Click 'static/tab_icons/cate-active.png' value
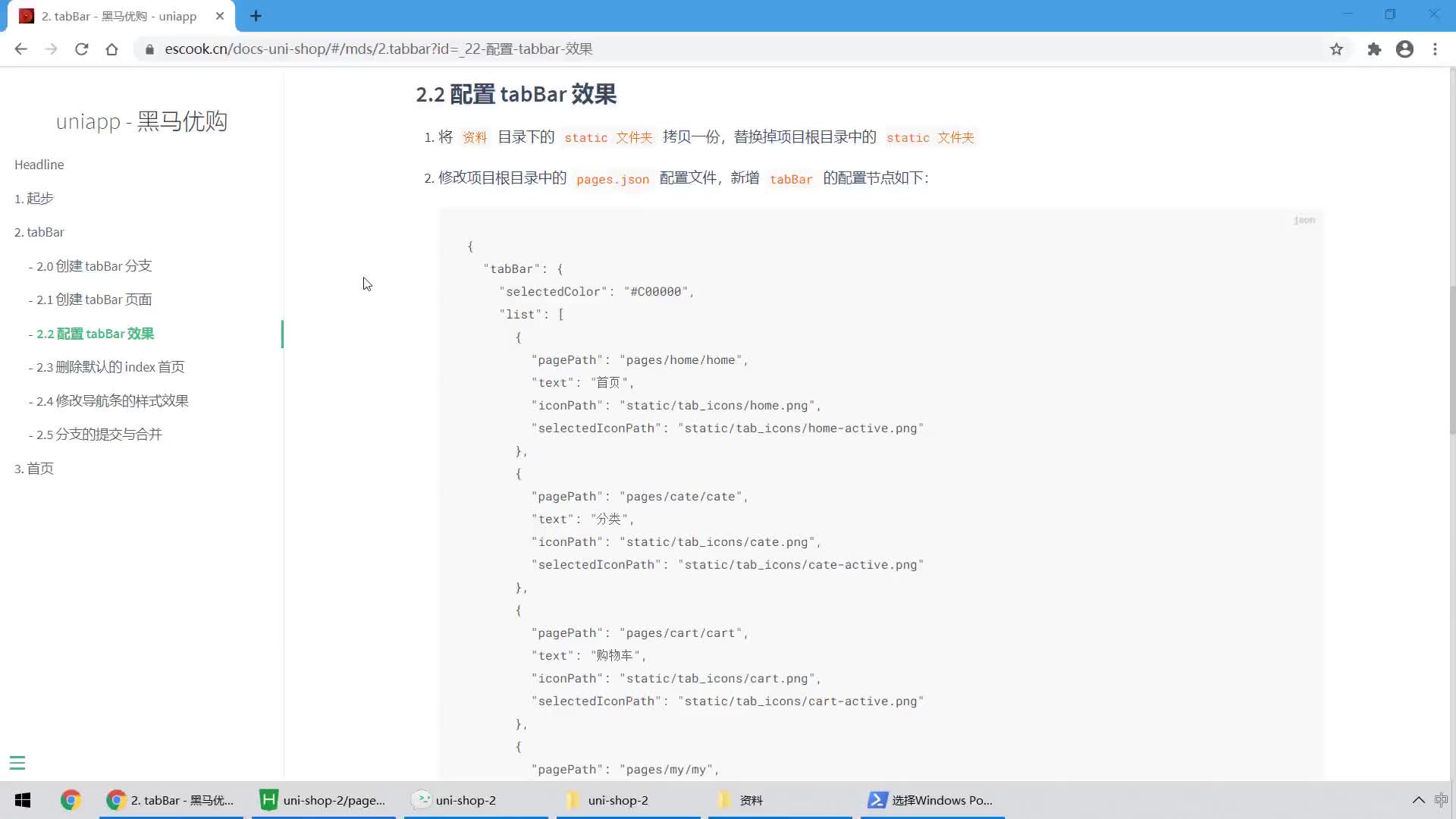The image size is (1456, 819). (801, 565)
